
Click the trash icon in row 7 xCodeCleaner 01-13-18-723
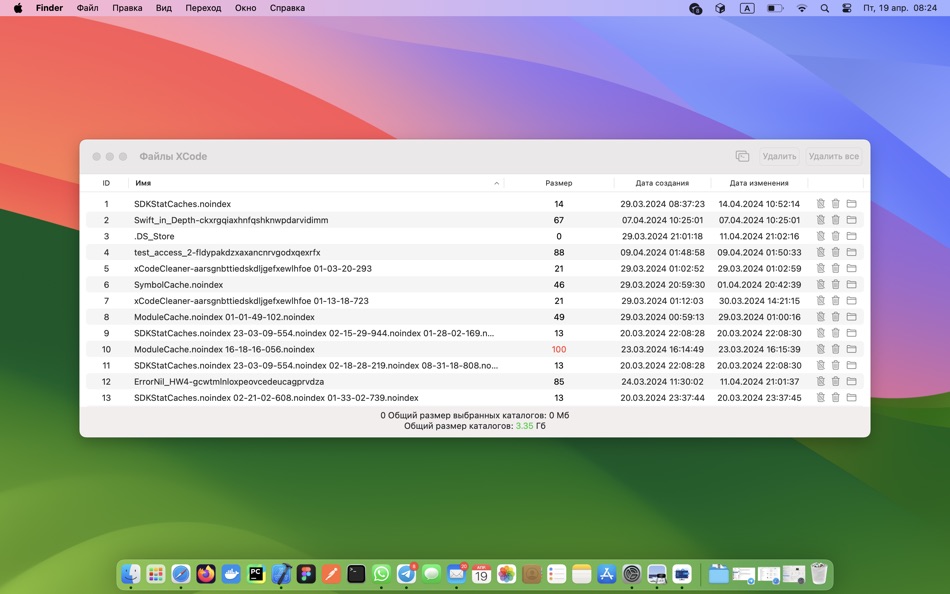pos(835,301)
